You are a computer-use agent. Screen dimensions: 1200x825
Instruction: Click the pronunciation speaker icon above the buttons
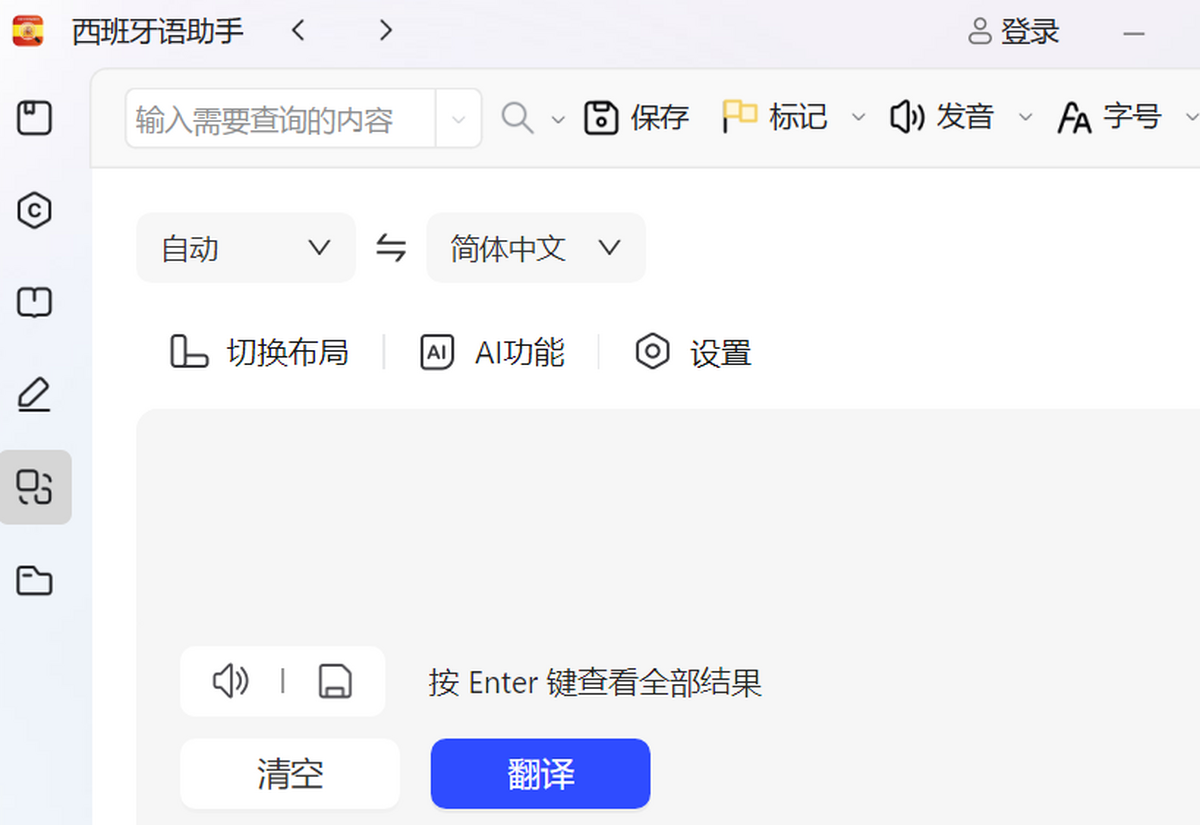pos(230,682)
